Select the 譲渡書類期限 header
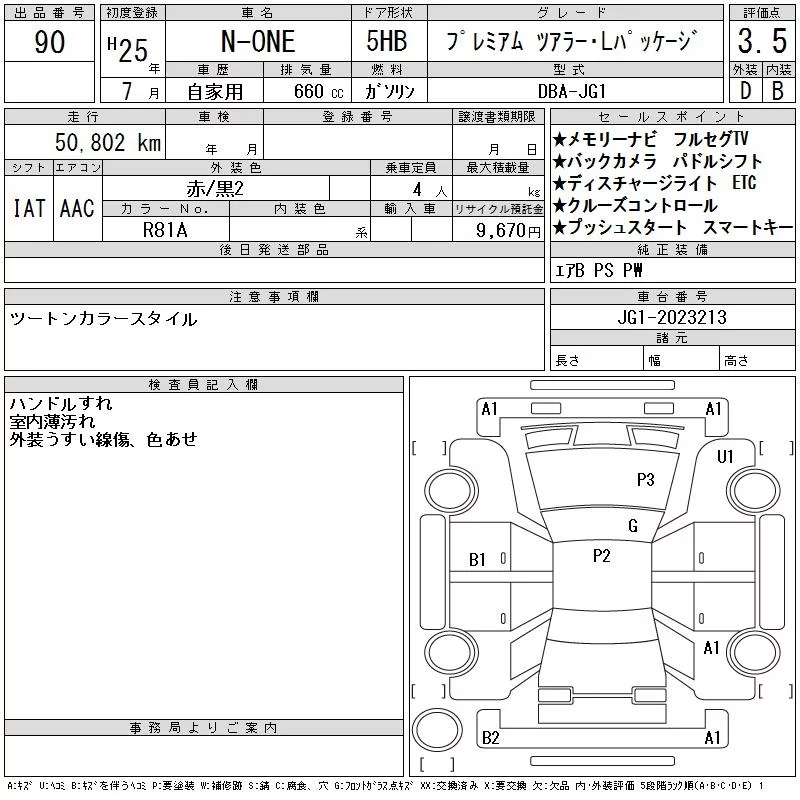 [497, 117]
